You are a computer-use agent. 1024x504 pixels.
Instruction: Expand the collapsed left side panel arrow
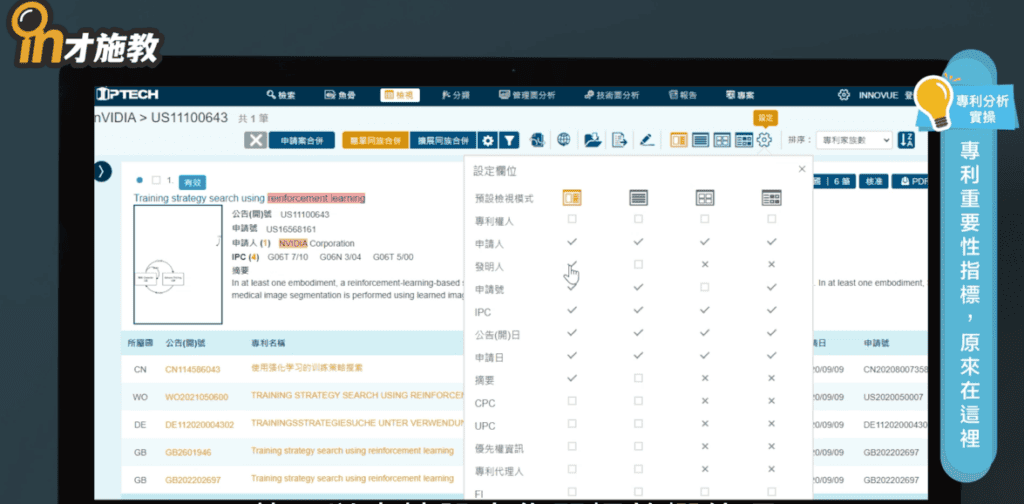click(103, 171)
